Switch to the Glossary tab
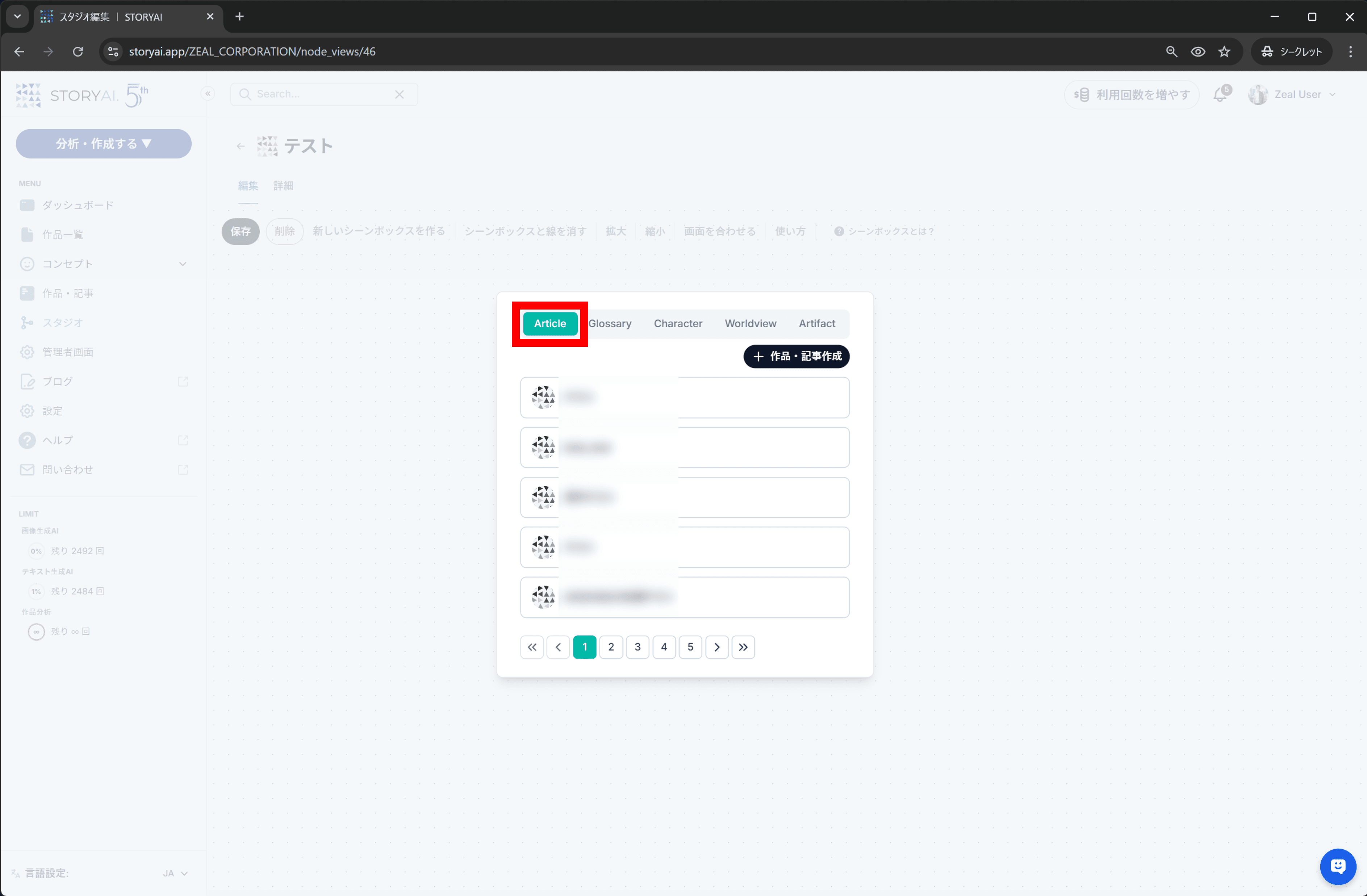1367x896 pixels. pos(610,324)
